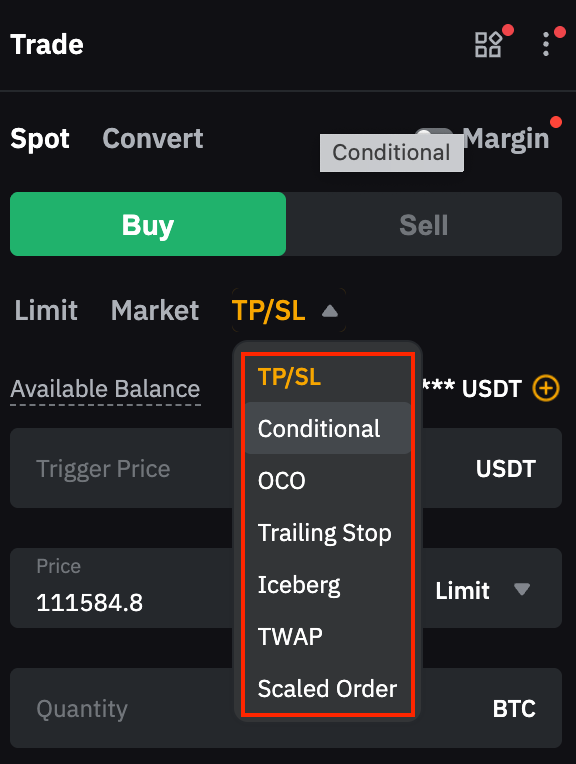The height and width of the screenshot is (764, 576).
Task: Open the widgets grid icon
Action: [488, 44]
